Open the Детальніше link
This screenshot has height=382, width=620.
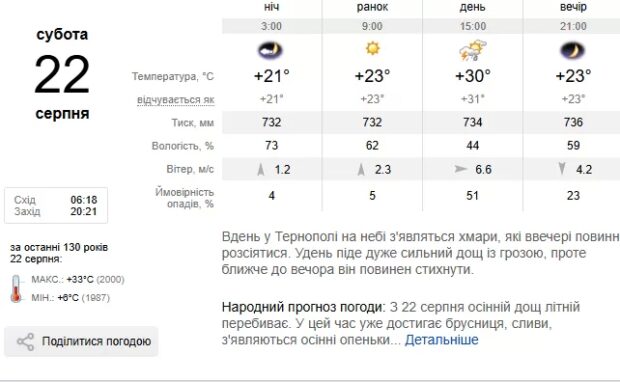pos(441,340)
